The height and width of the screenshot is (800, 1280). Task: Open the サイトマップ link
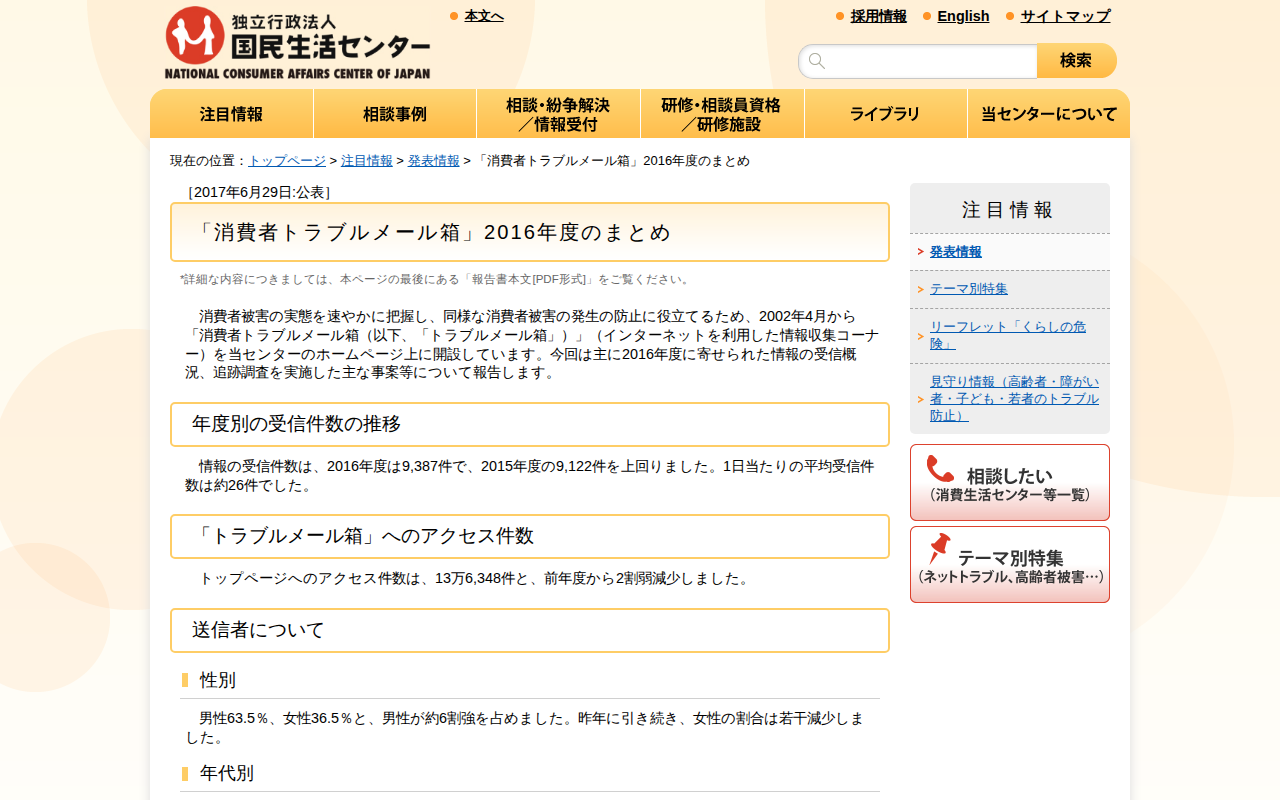pyautogui.click(x=1065, y=16)
